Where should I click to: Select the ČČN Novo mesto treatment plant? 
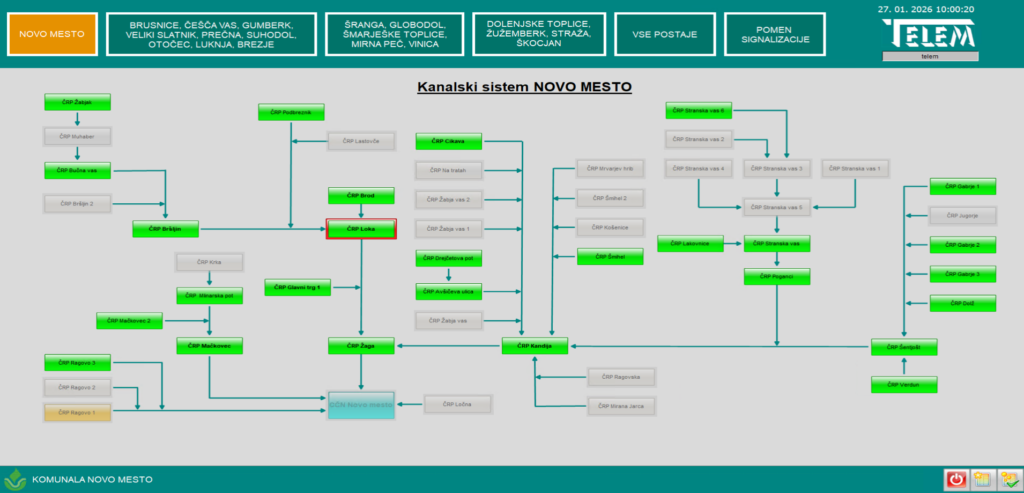361,405
